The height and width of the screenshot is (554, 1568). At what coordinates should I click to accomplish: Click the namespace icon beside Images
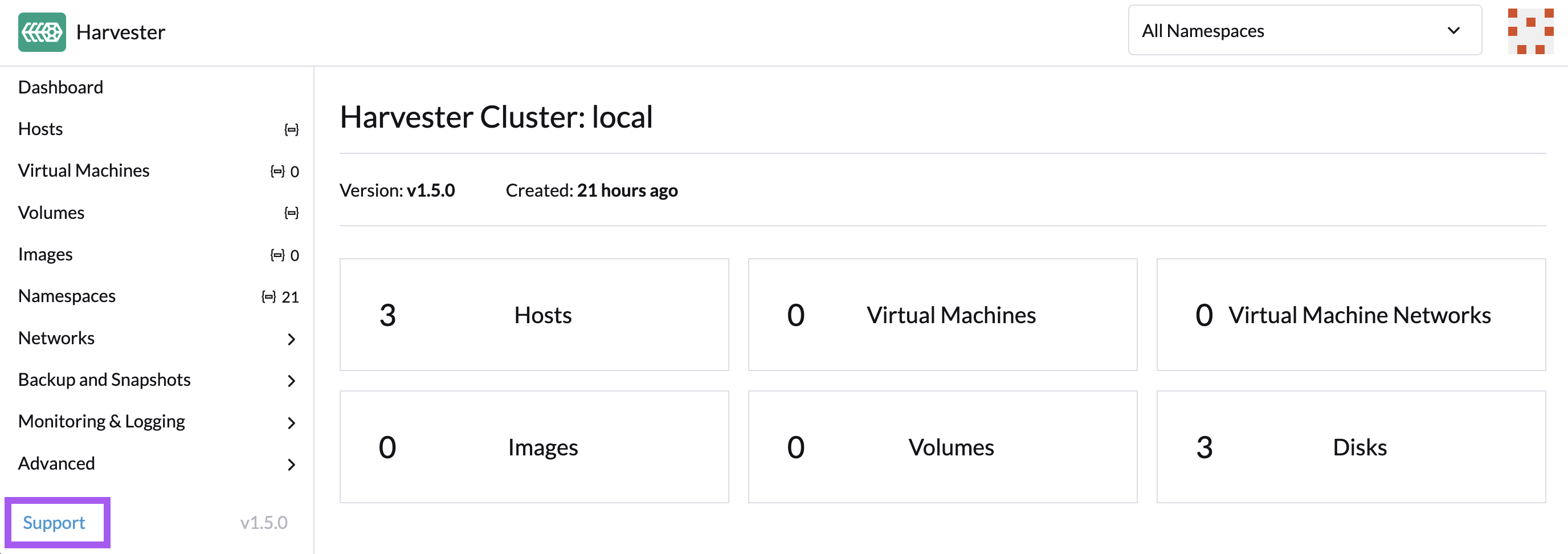coord(277,255)
